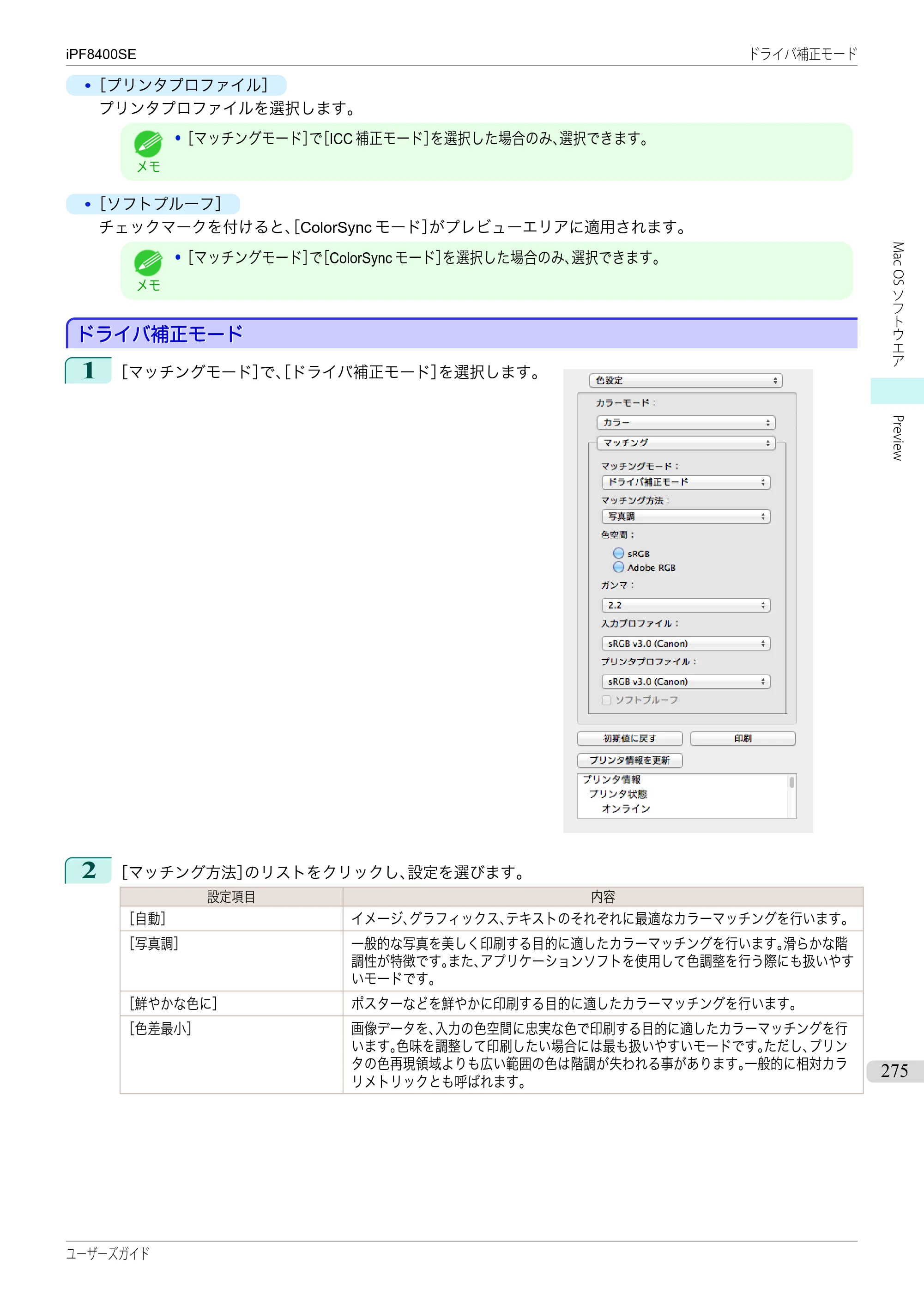Open the カラー color mode dropdown
The width and height of the screenshot is (924, 1307).
(686, 422)
